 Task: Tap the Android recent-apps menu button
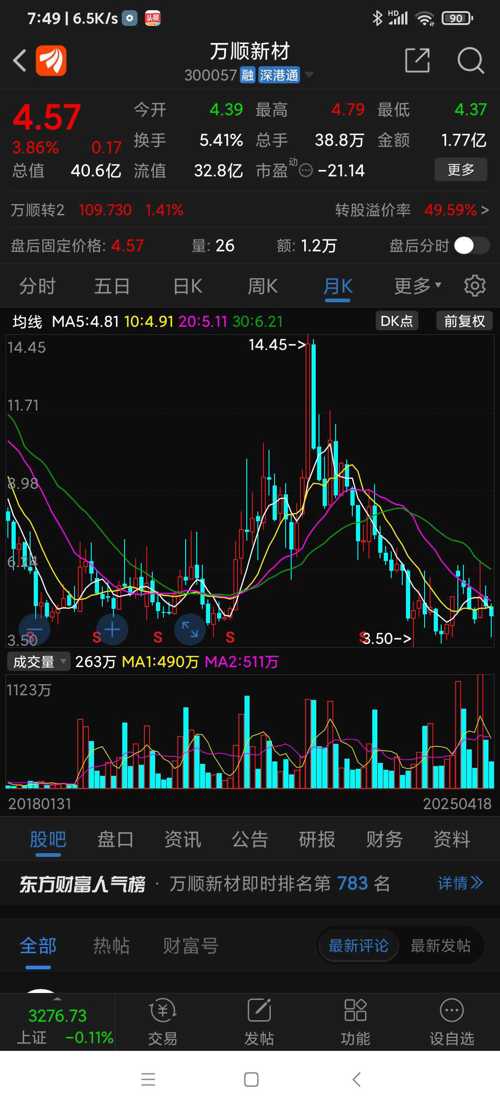click(x=148, y=1079)
